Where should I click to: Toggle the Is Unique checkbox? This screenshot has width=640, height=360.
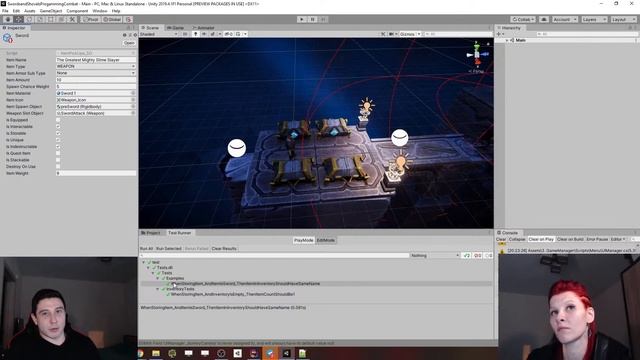pyautogui.click(x=58, y=140)
